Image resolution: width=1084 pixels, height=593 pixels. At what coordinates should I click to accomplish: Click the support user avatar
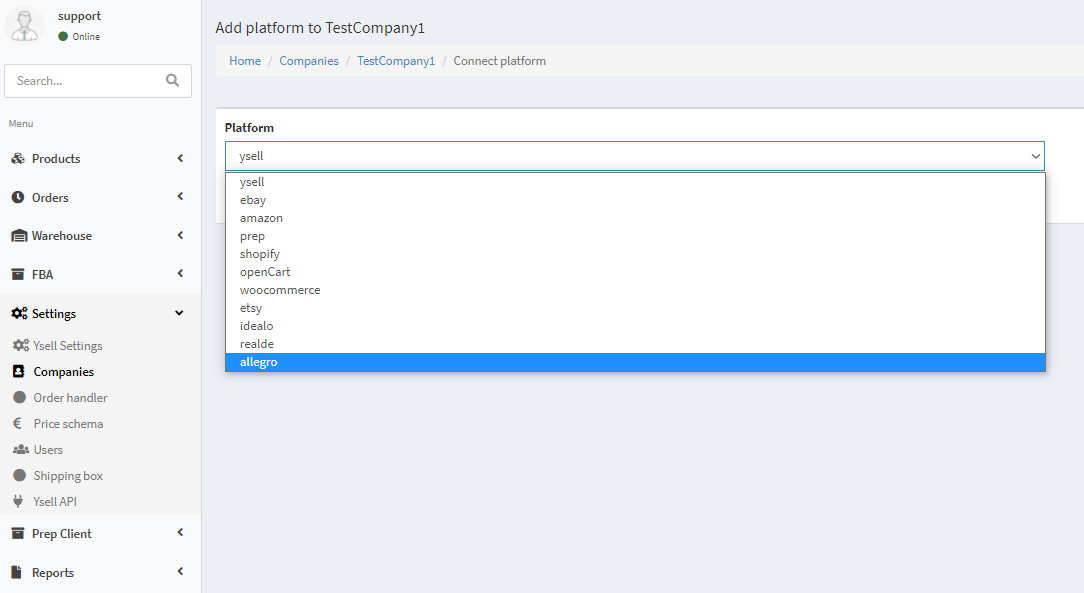point(26,25)
